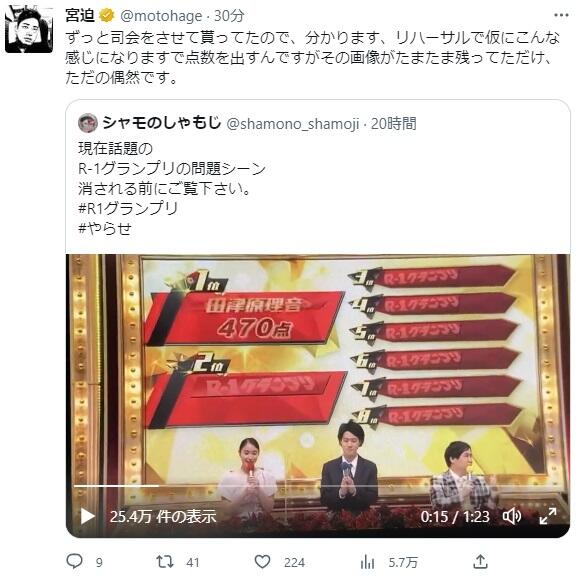Play the embedded video
Screen dimensions: 577x577
(x=87, y=516)
